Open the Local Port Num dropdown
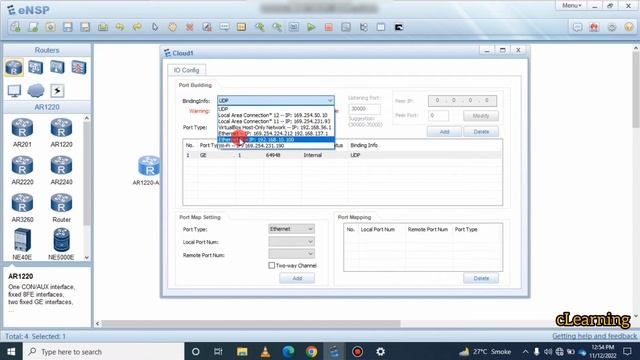This screenshot has height=360, width=640. pos(291,242)
